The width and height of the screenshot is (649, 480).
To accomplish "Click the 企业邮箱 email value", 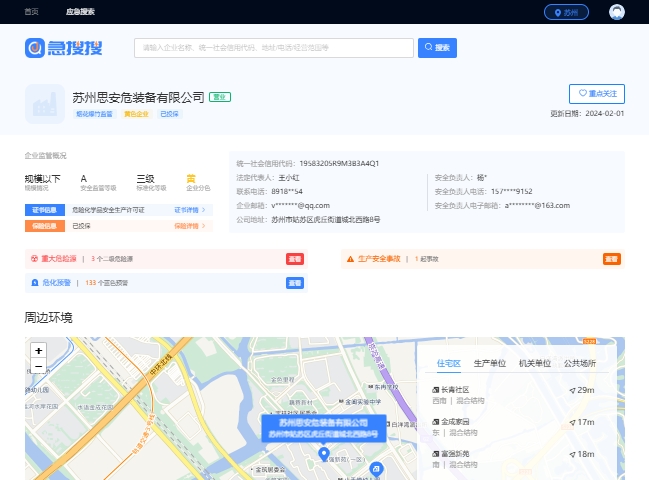I will [x=300, y=206].
